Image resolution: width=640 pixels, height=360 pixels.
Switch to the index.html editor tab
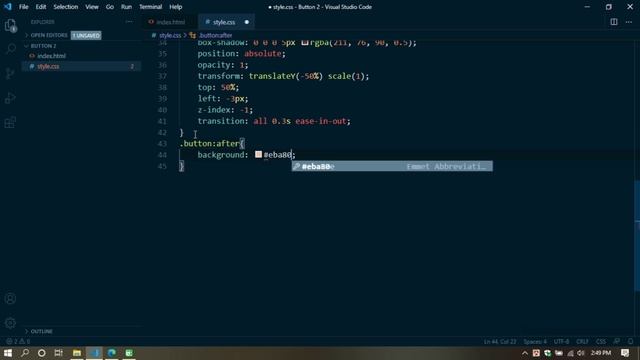click(170, 22)
